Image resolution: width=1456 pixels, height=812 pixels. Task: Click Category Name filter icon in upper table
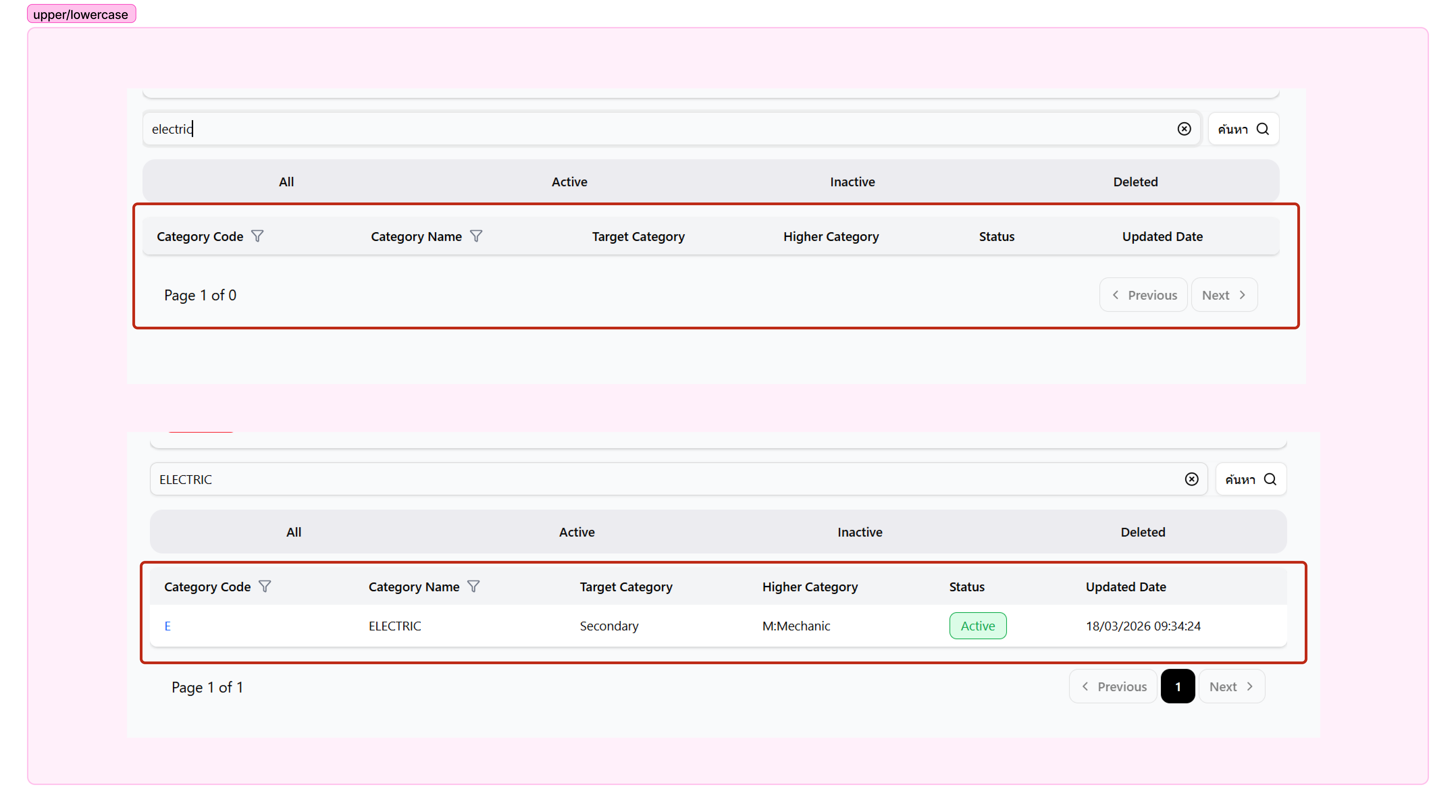coord(476,236)
